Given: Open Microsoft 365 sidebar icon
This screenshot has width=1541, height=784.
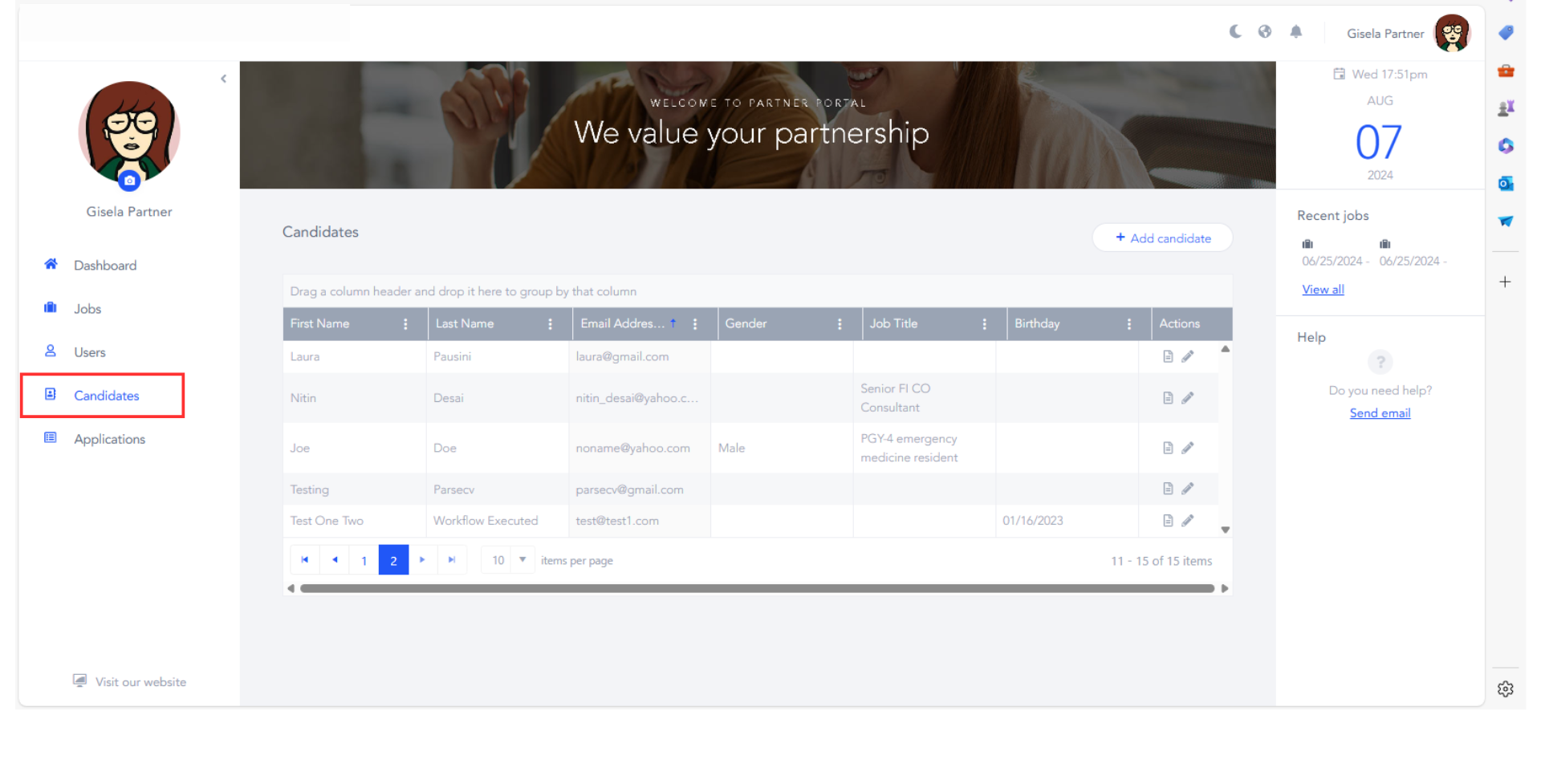Looking at the screenshot, I should tap(1506, 145).
